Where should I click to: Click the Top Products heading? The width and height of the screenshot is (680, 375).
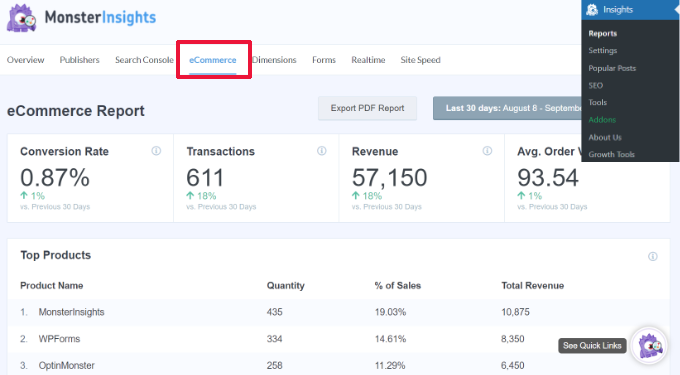coord(56,255)
